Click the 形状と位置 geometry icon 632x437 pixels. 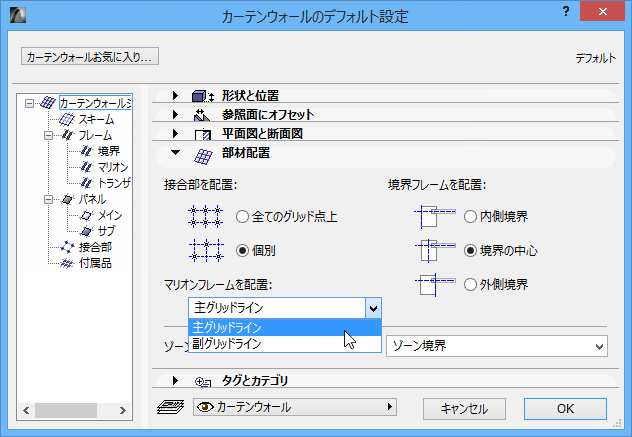(x=202, y=96)
